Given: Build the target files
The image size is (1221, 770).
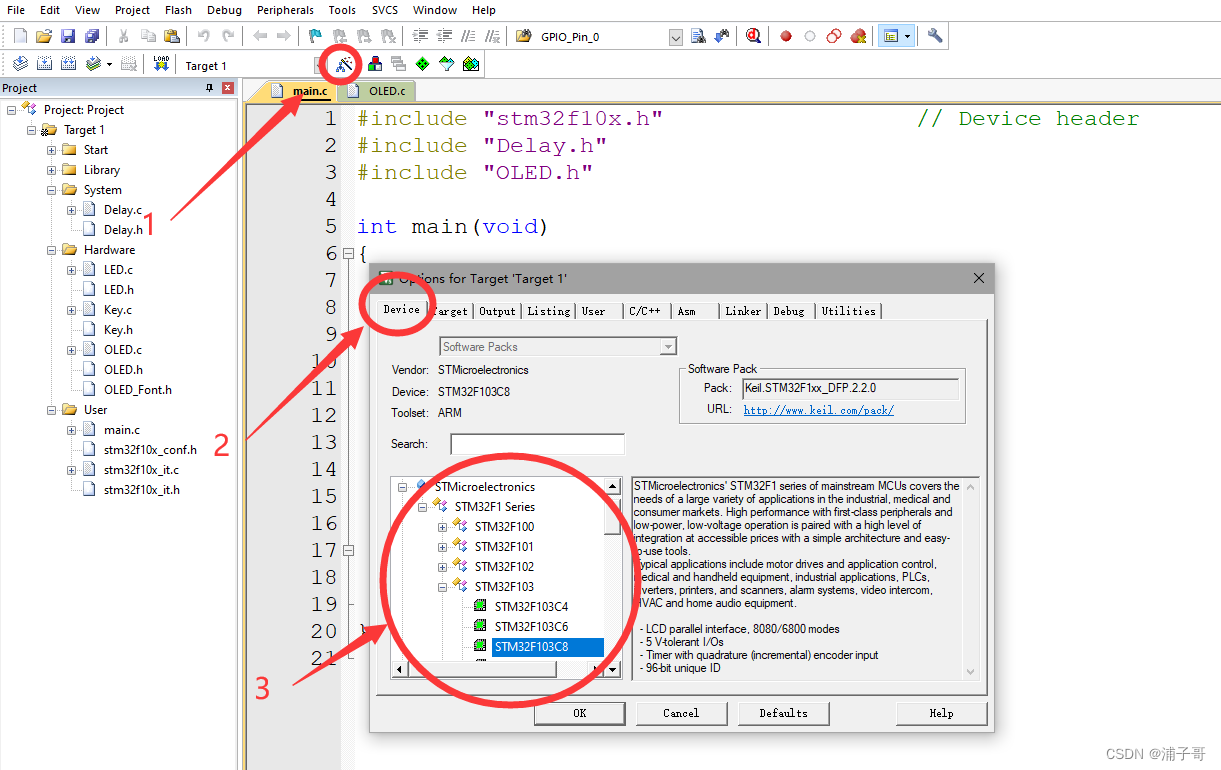Looking at the screenshot, I should [44, 64].
